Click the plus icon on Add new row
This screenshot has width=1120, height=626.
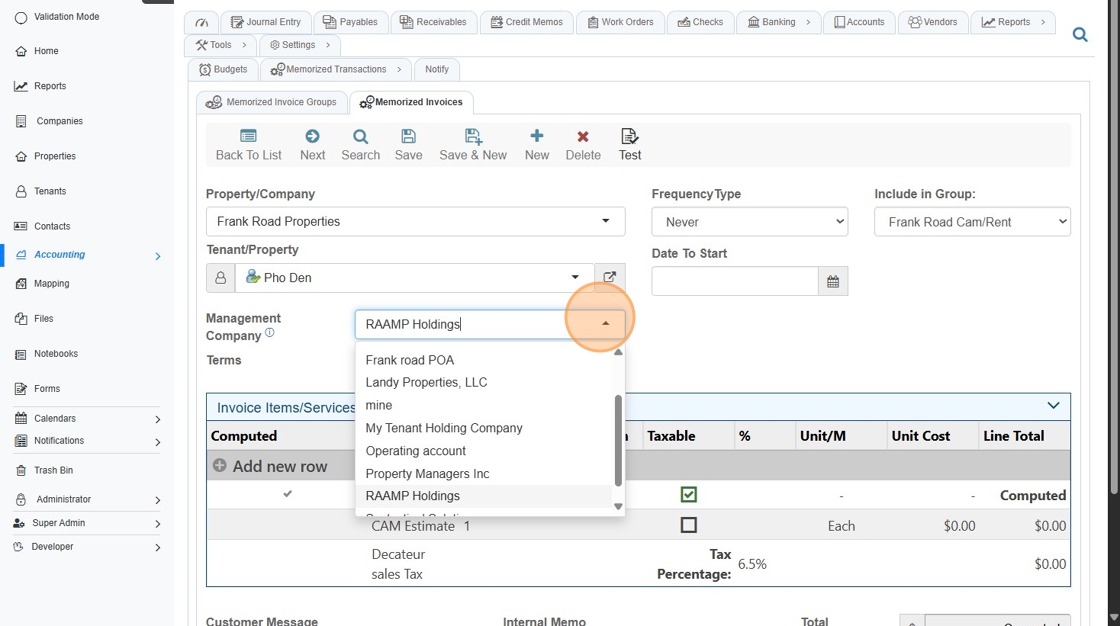220,466
